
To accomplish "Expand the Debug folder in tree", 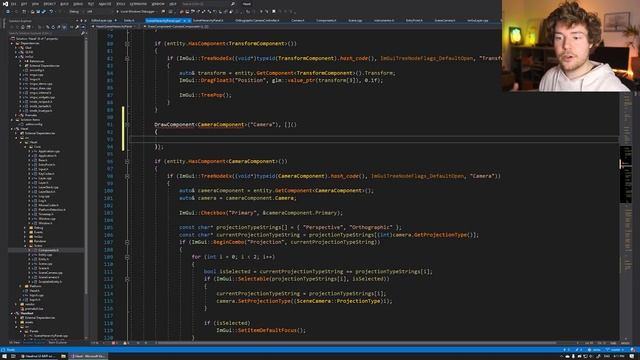I will pyautogui.click(x=25, y=228).
